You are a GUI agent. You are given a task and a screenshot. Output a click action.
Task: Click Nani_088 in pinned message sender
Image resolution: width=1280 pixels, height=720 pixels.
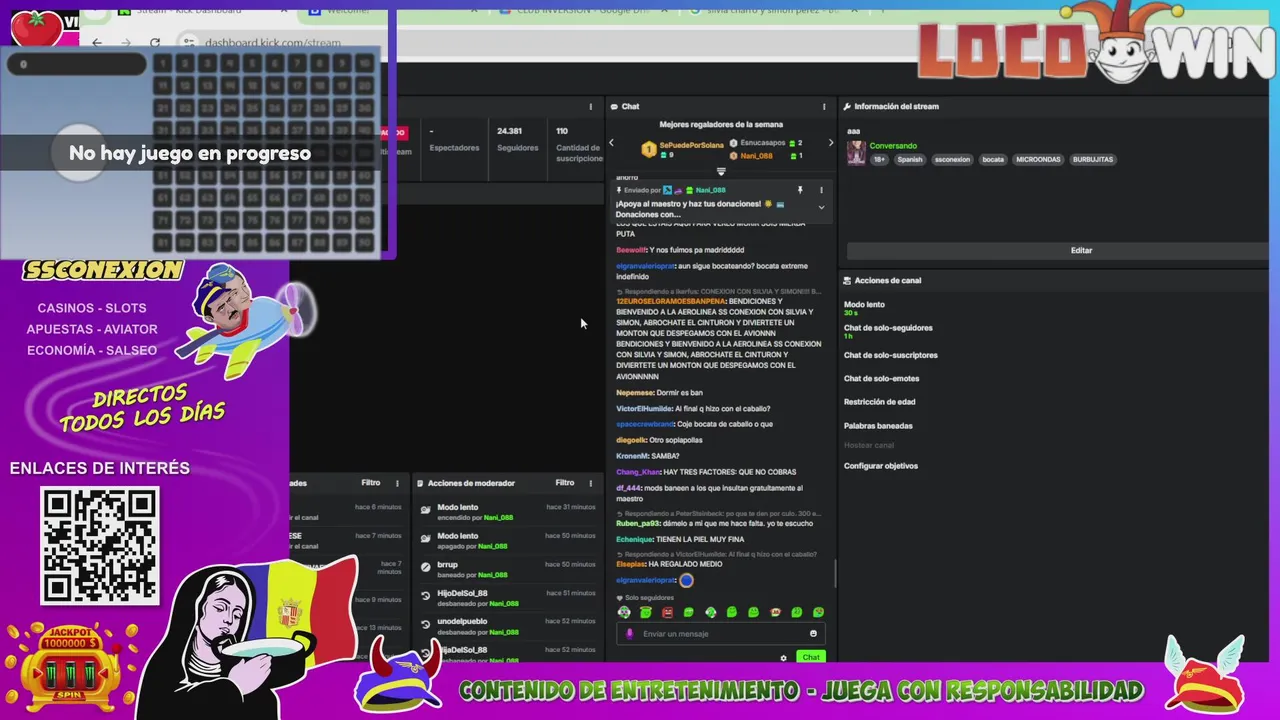point(710,190)
